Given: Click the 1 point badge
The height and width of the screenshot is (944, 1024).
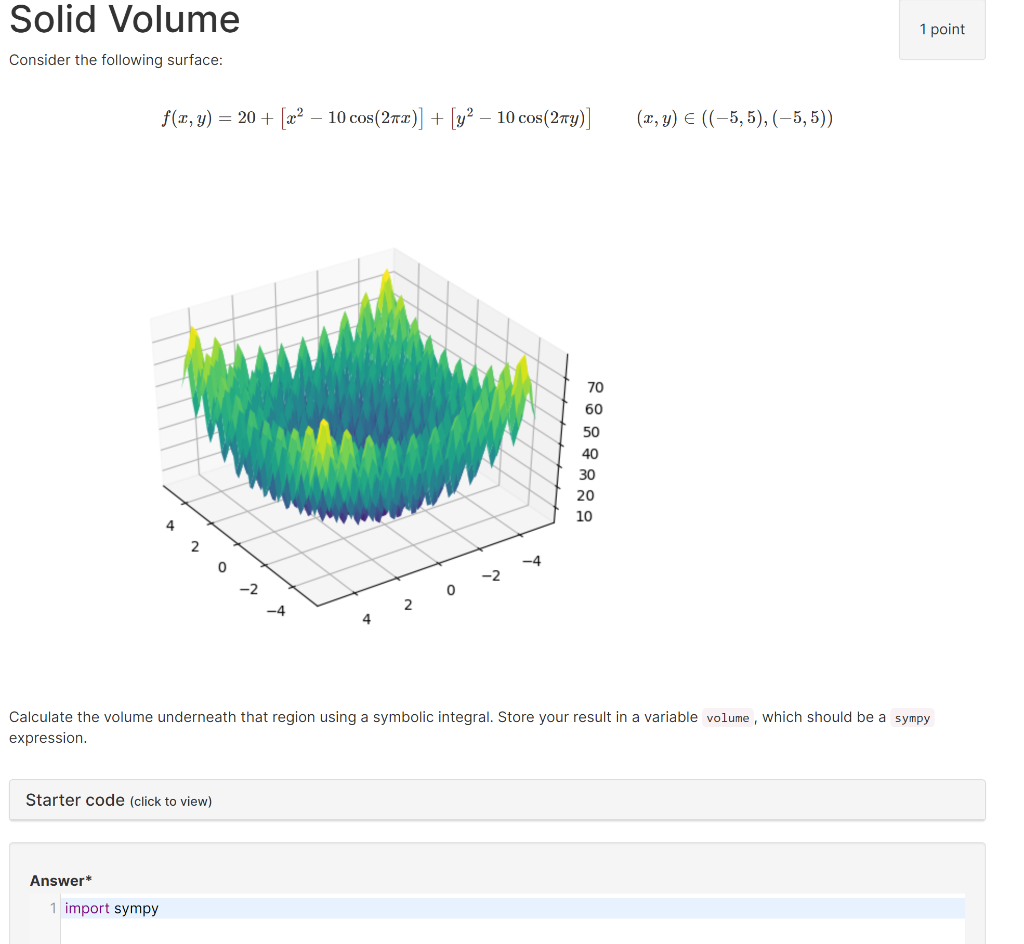Looking at the screenshot, I should (941, 29).
